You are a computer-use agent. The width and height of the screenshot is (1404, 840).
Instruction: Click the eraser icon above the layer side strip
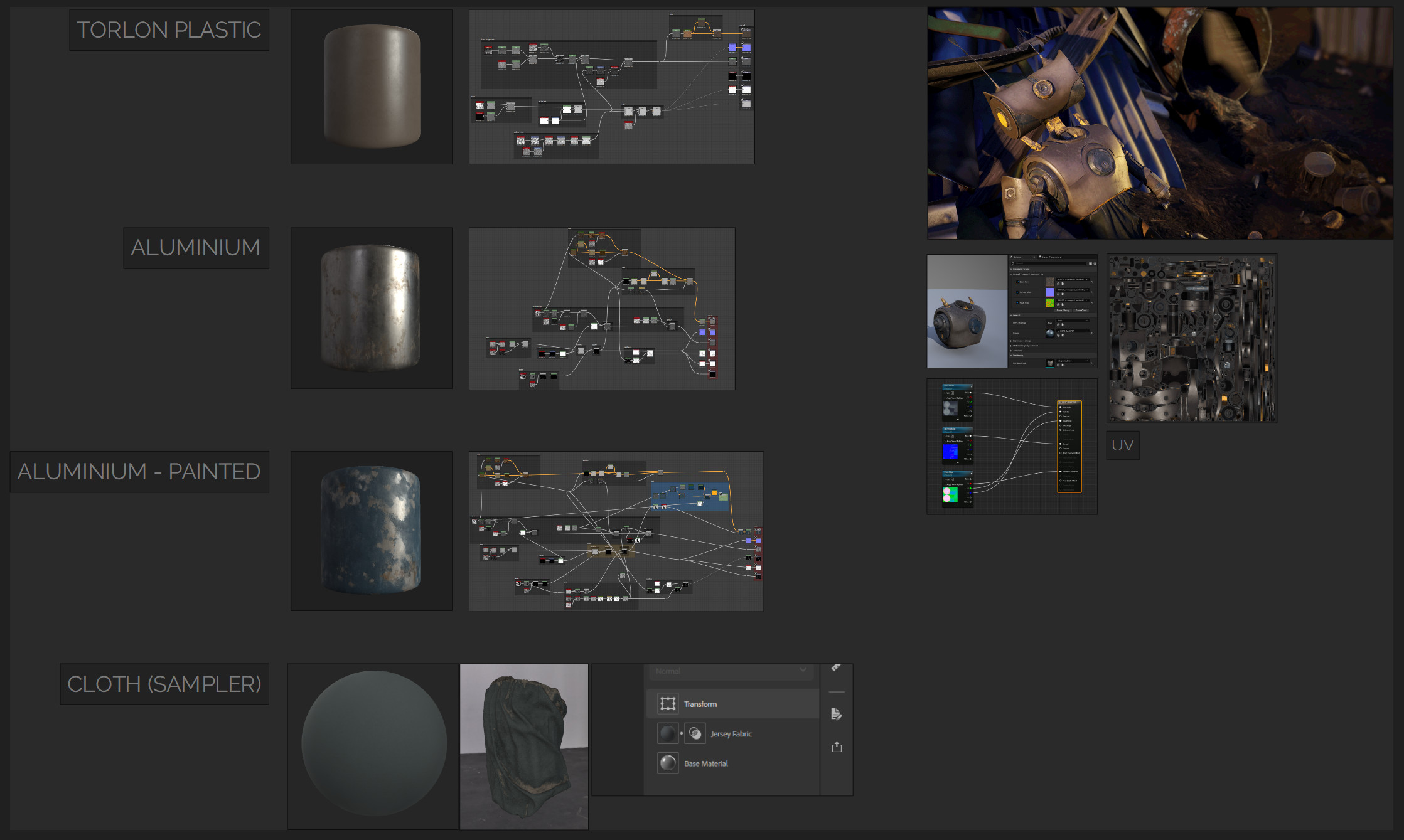(836, 667)
